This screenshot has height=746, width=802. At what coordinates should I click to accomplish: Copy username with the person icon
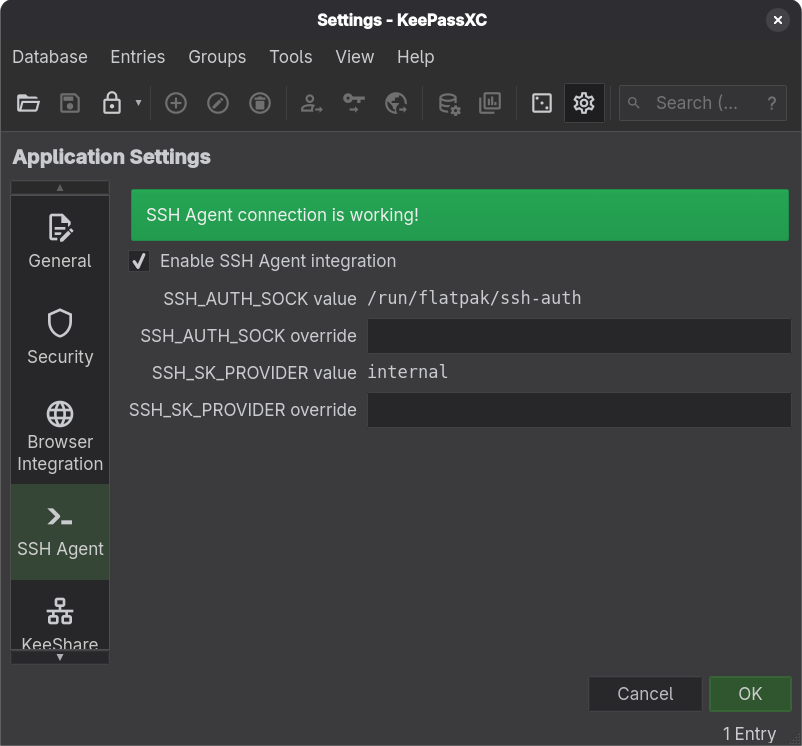312,103
